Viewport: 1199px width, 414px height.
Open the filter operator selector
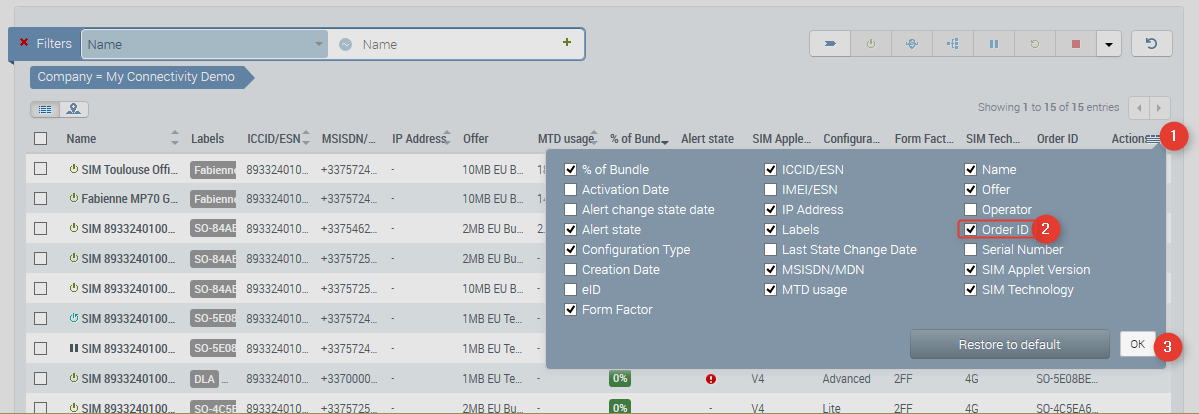tap(345, 44)
